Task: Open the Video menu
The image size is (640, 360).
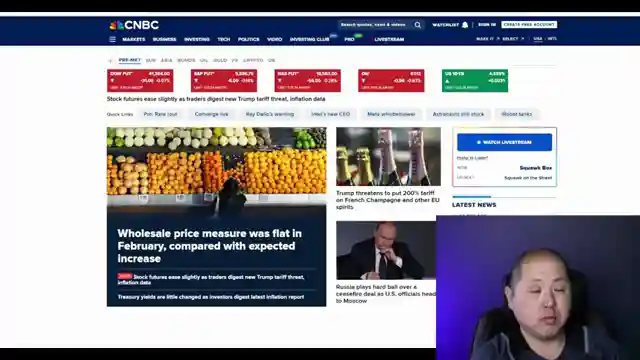Action: point(274,40)
